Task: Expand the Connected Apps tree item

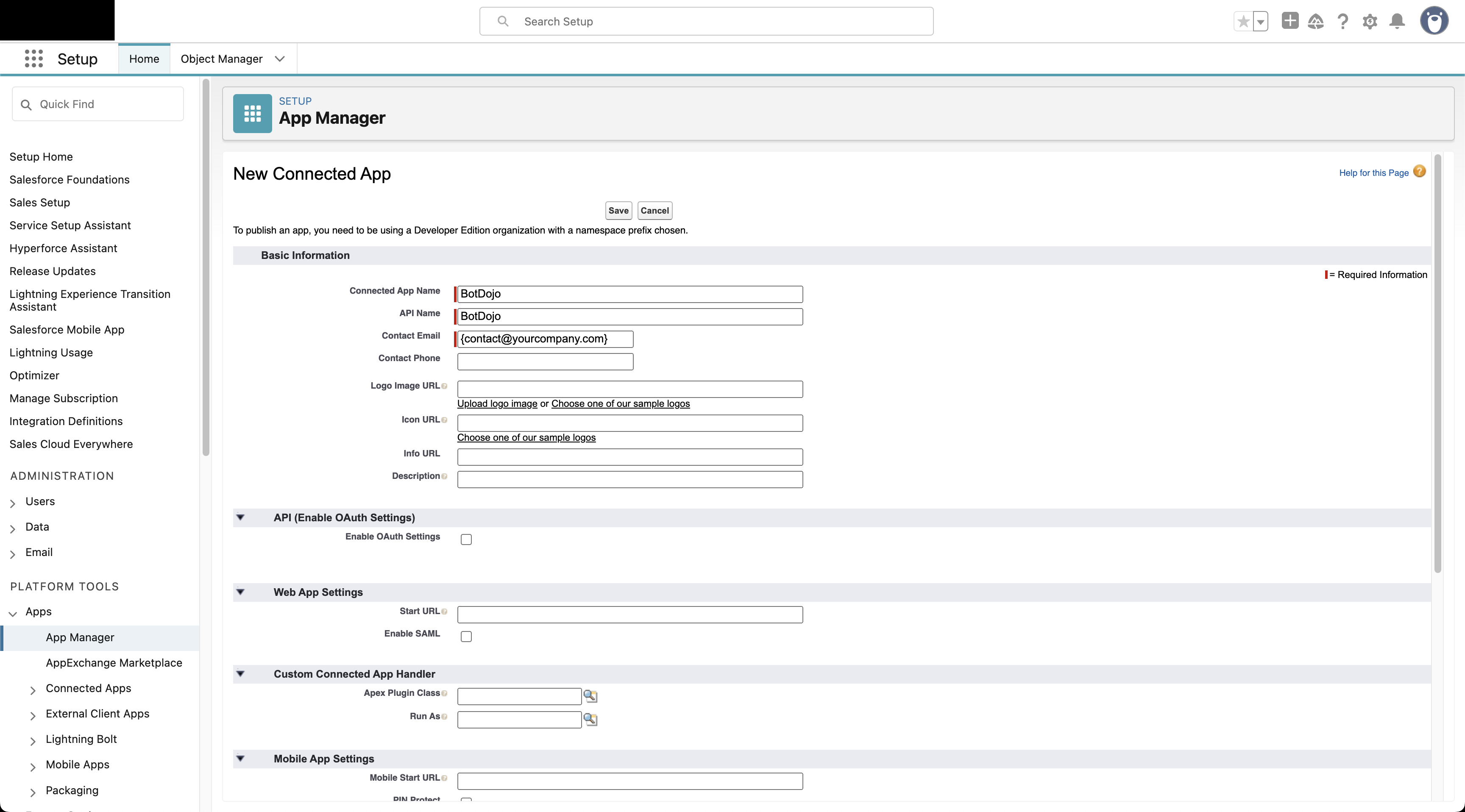Action: [33, 690]
